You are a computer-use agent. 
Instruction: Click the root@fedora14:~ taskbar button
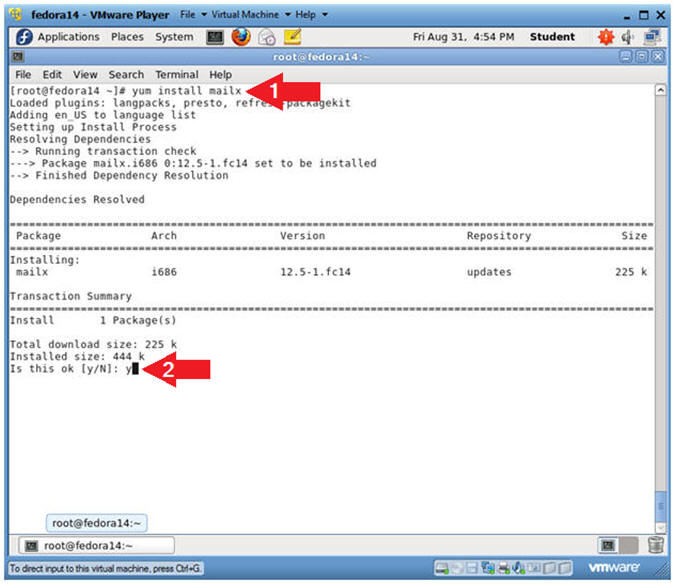[96, 545]
